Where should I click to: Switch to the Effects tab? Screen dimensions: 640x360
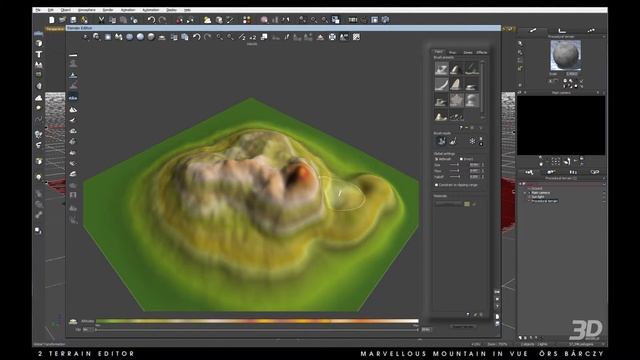pos(482,52)
